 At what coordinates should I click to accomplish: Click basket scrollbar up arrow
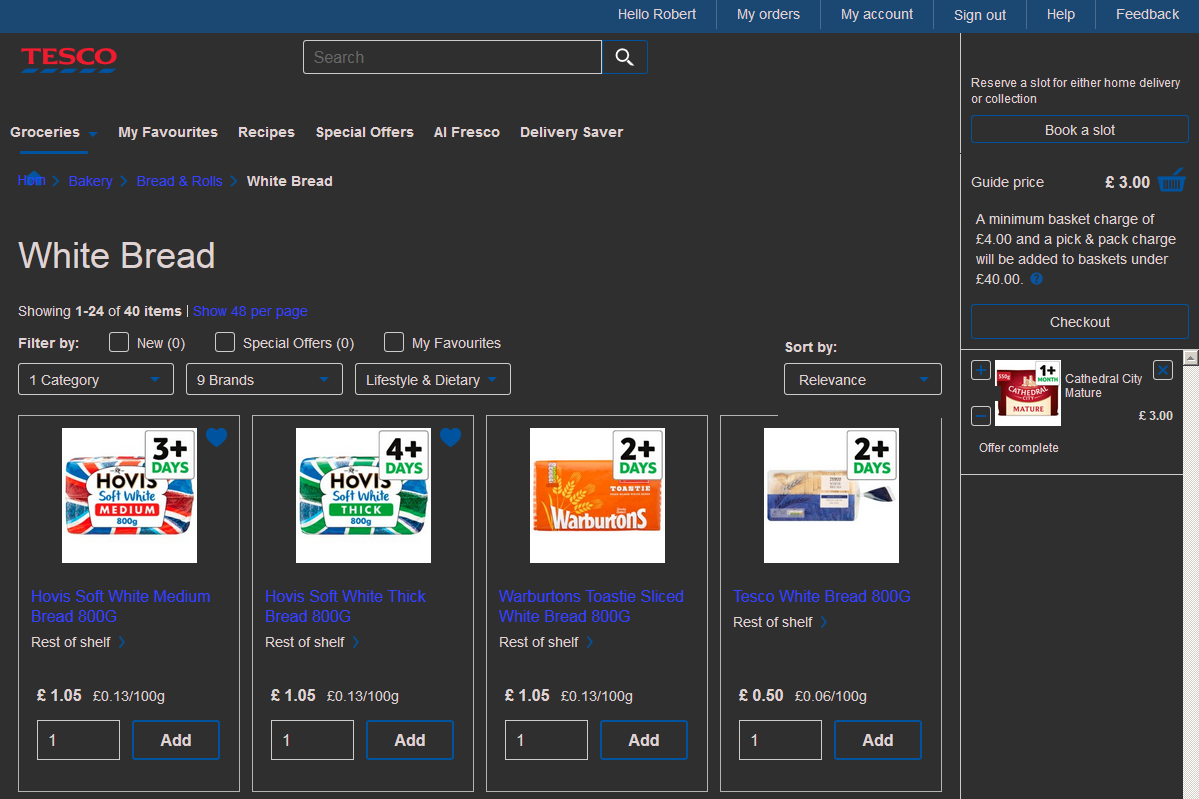coord(1191,358)
